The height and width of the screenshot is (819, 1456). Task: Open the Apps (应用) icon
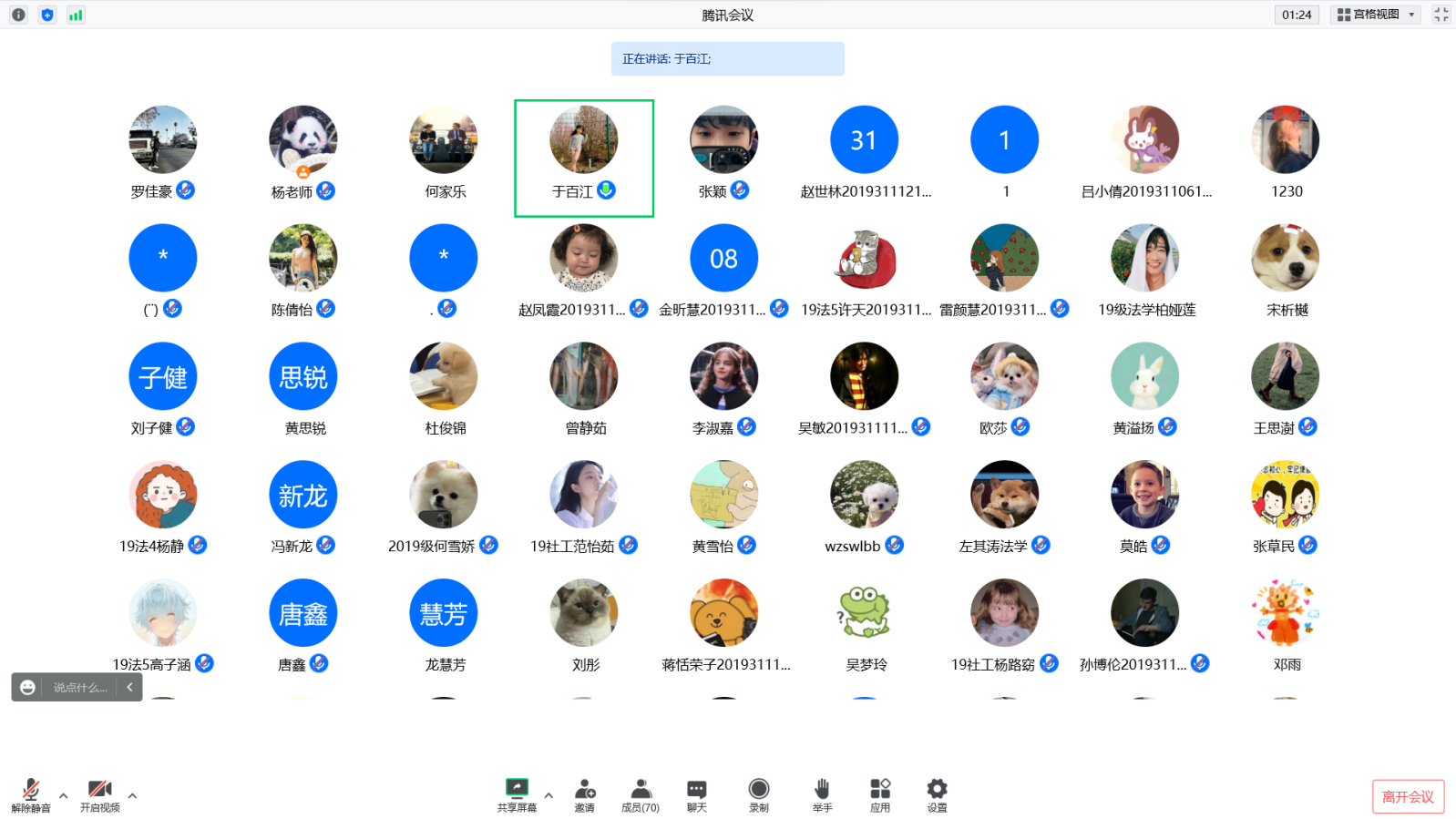(879, 794)
